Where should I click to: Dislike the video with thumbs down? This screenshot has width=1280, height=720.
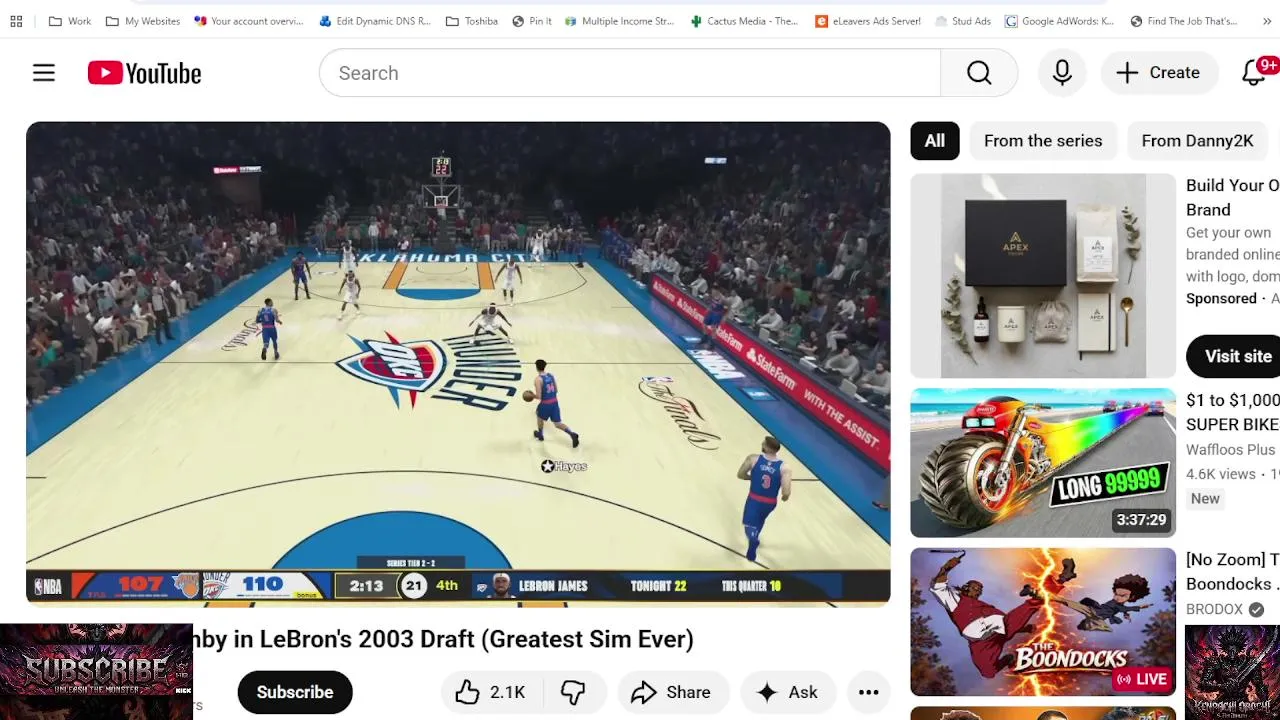(x=574, y=692)
